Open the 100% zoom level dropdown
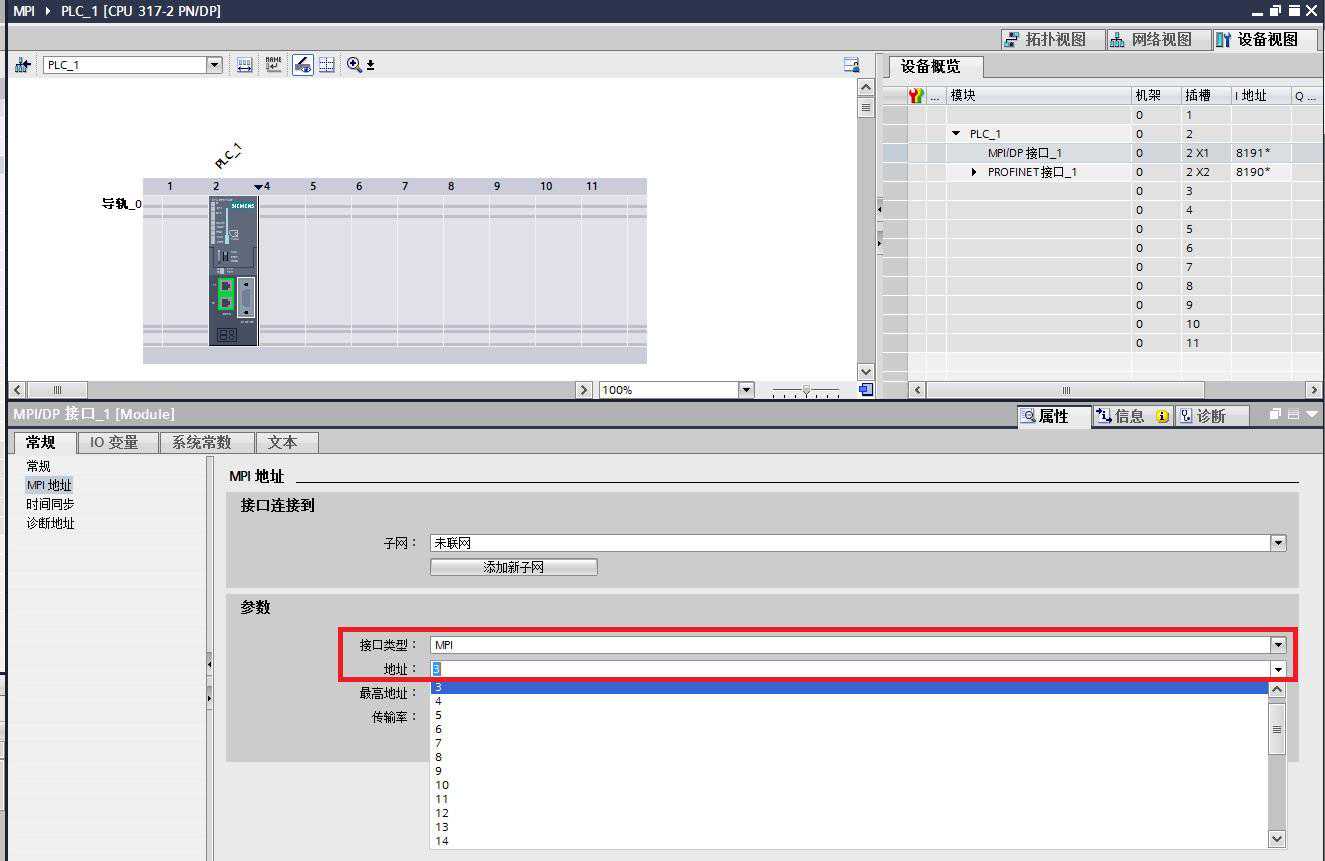 745,390
